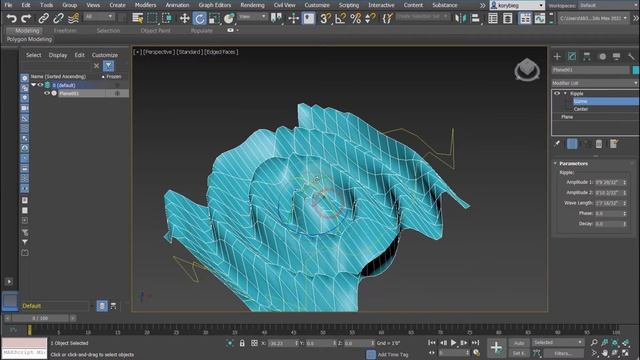Viewport: 640px width, 360px height.
Task: Click the Plane001 object color swatch
Action: [x=636, y=70]
